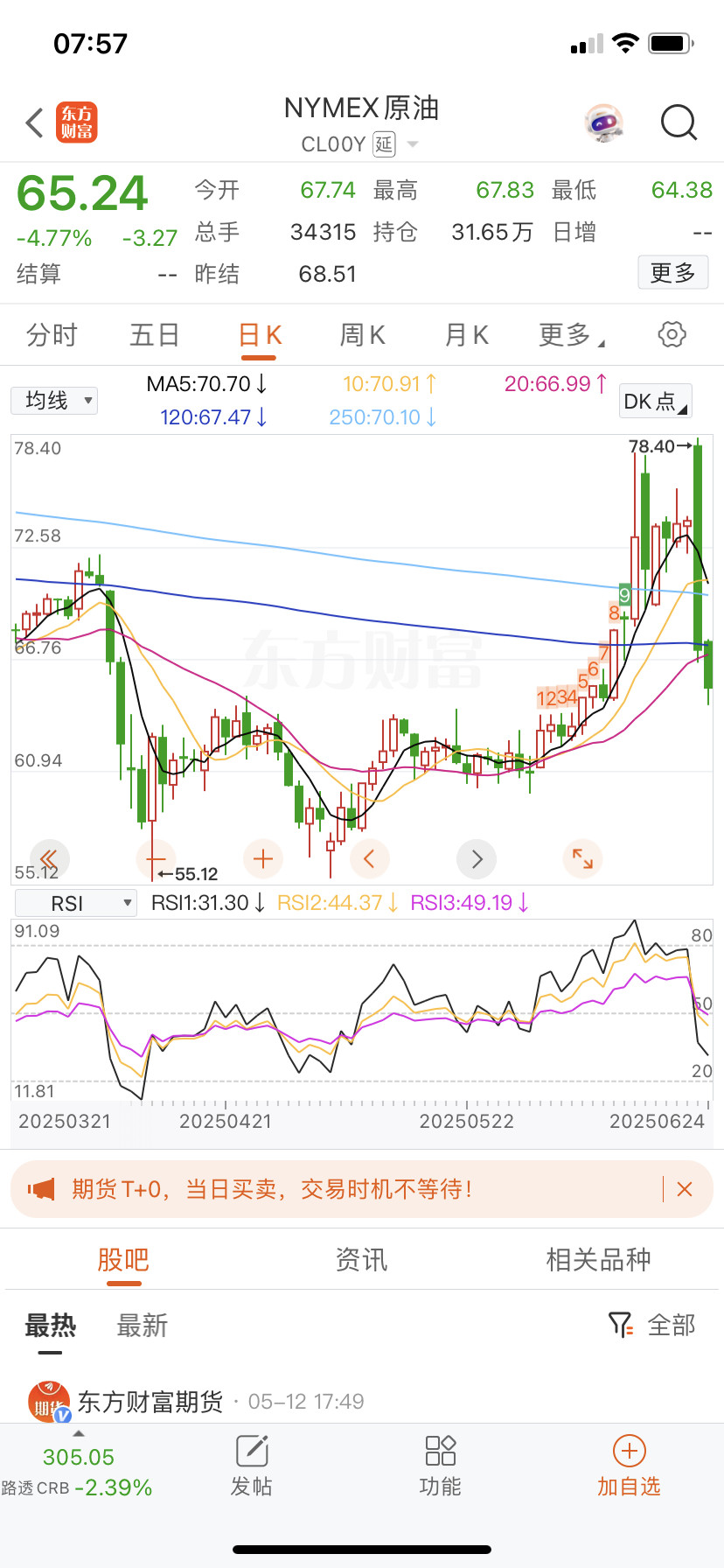Open the 期货T+0 promotion banner text

pyautogui.click(x=273, y=1189)
